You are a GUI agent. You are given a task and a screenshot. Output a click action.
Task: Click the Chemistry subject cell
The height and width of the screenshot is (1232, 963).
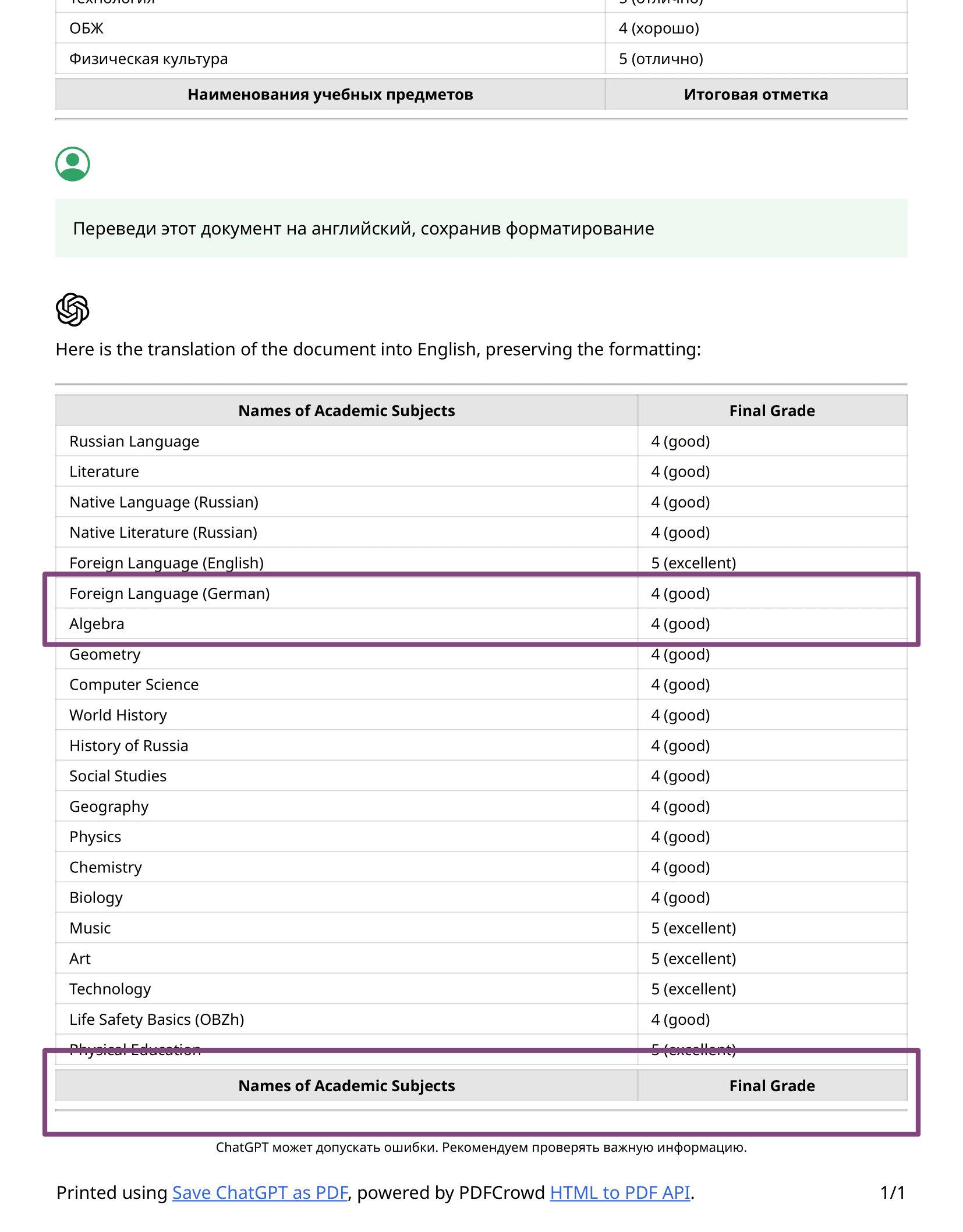105,868
